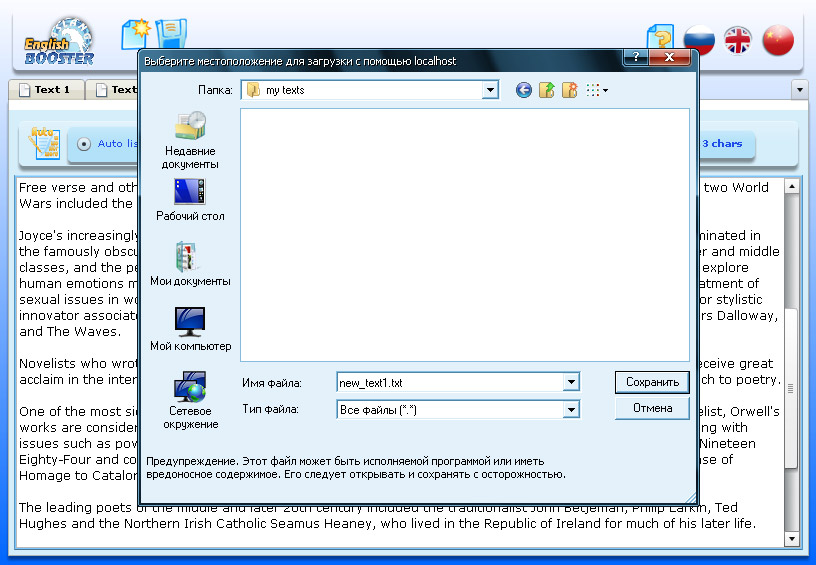Create a new folder in the dialog

(x=570, y=90)
